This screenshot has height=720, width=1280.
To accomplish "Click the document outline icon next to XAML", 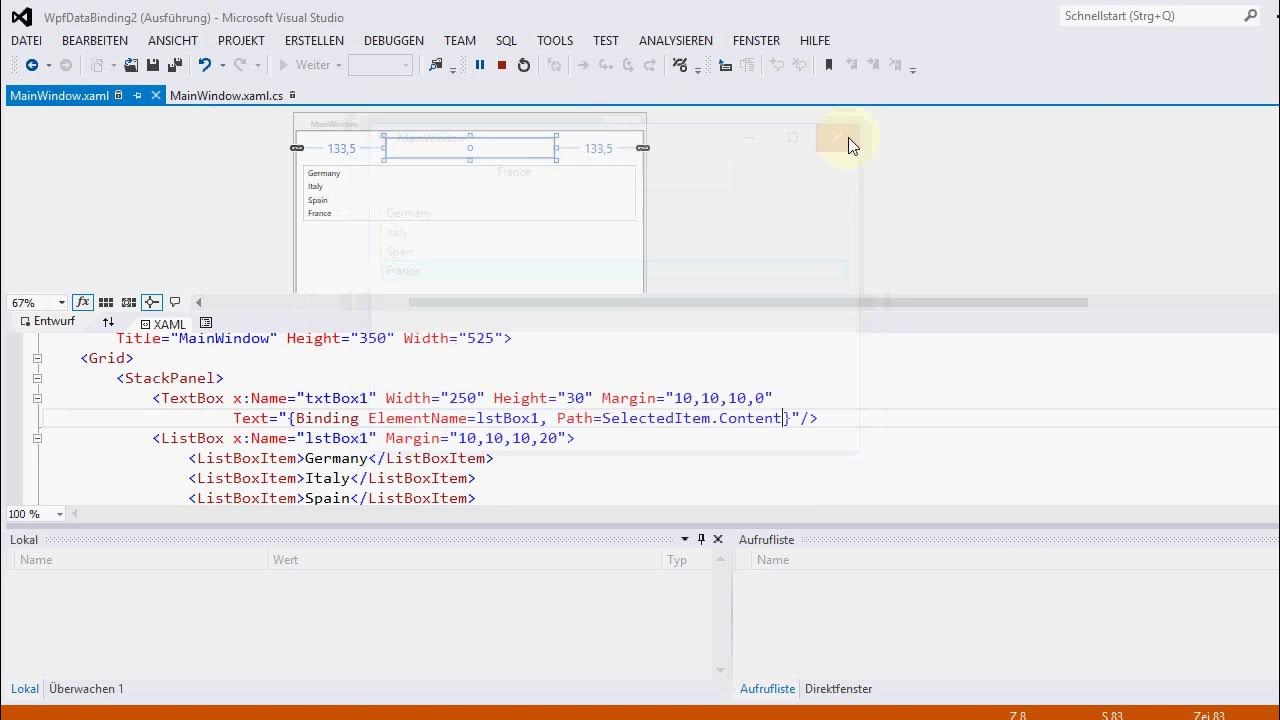I will 206,323.
